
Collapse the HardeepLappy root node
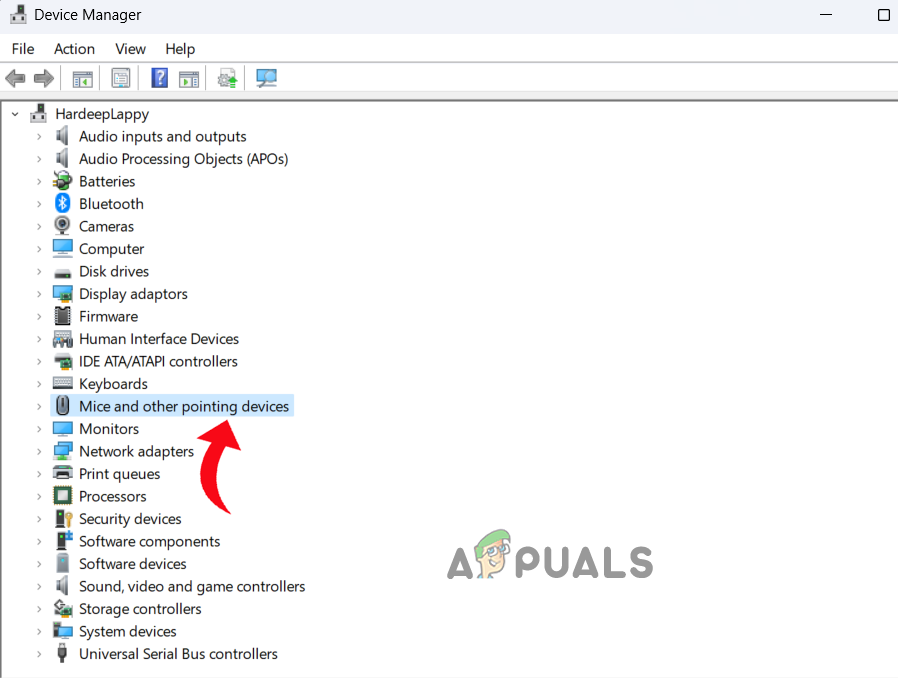click(13, 113)
